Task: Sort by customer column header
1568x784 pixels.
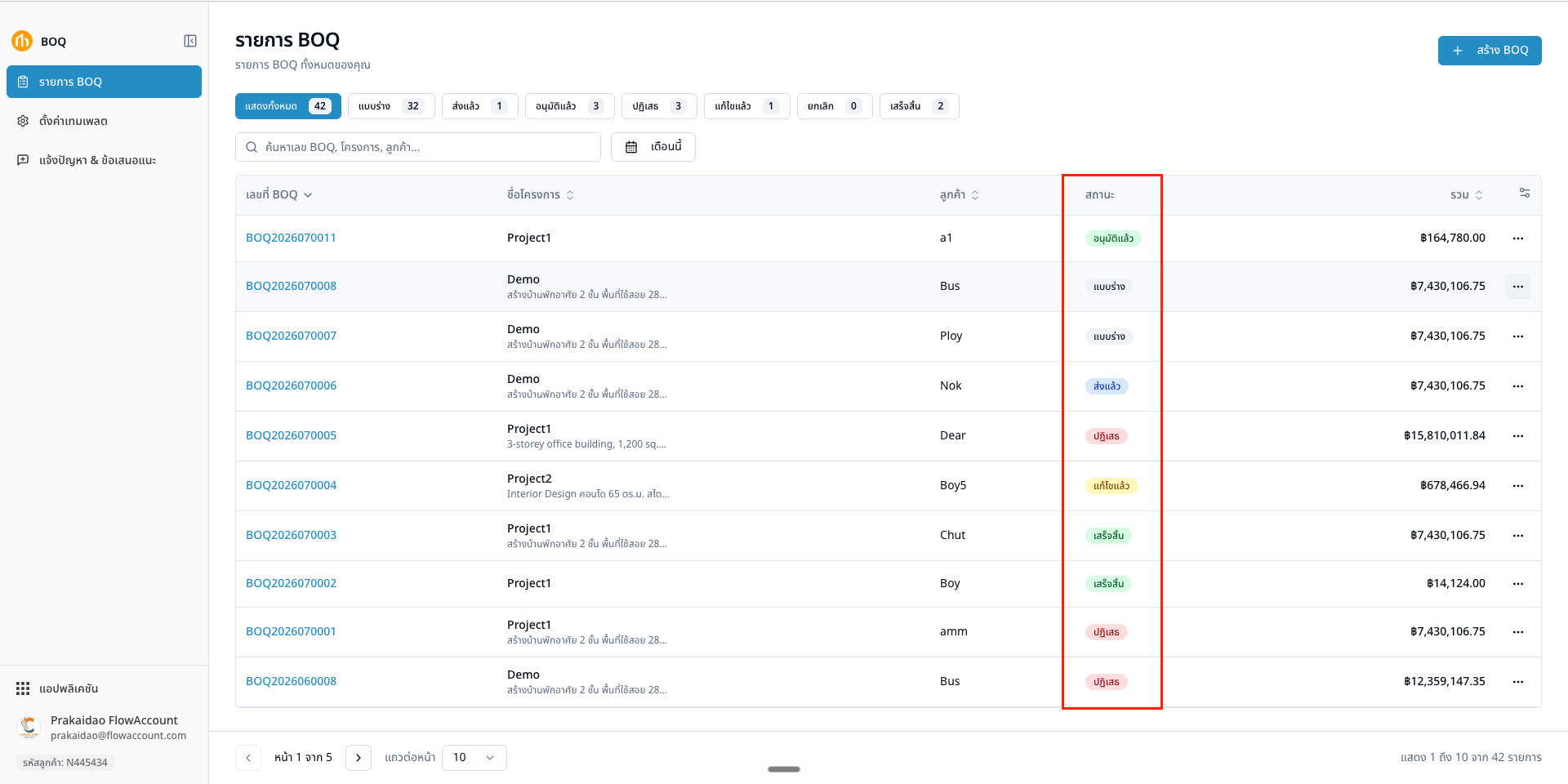Action: pyautogui.click(x=960, y=195)
